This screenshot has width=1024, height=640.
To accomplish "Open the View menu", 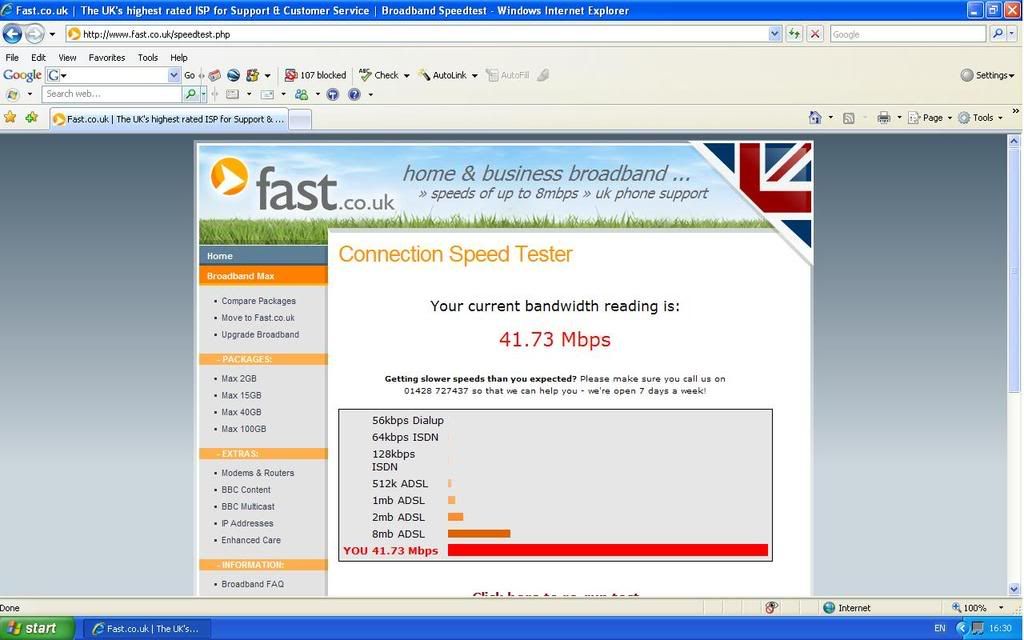I will pos(67,58).
